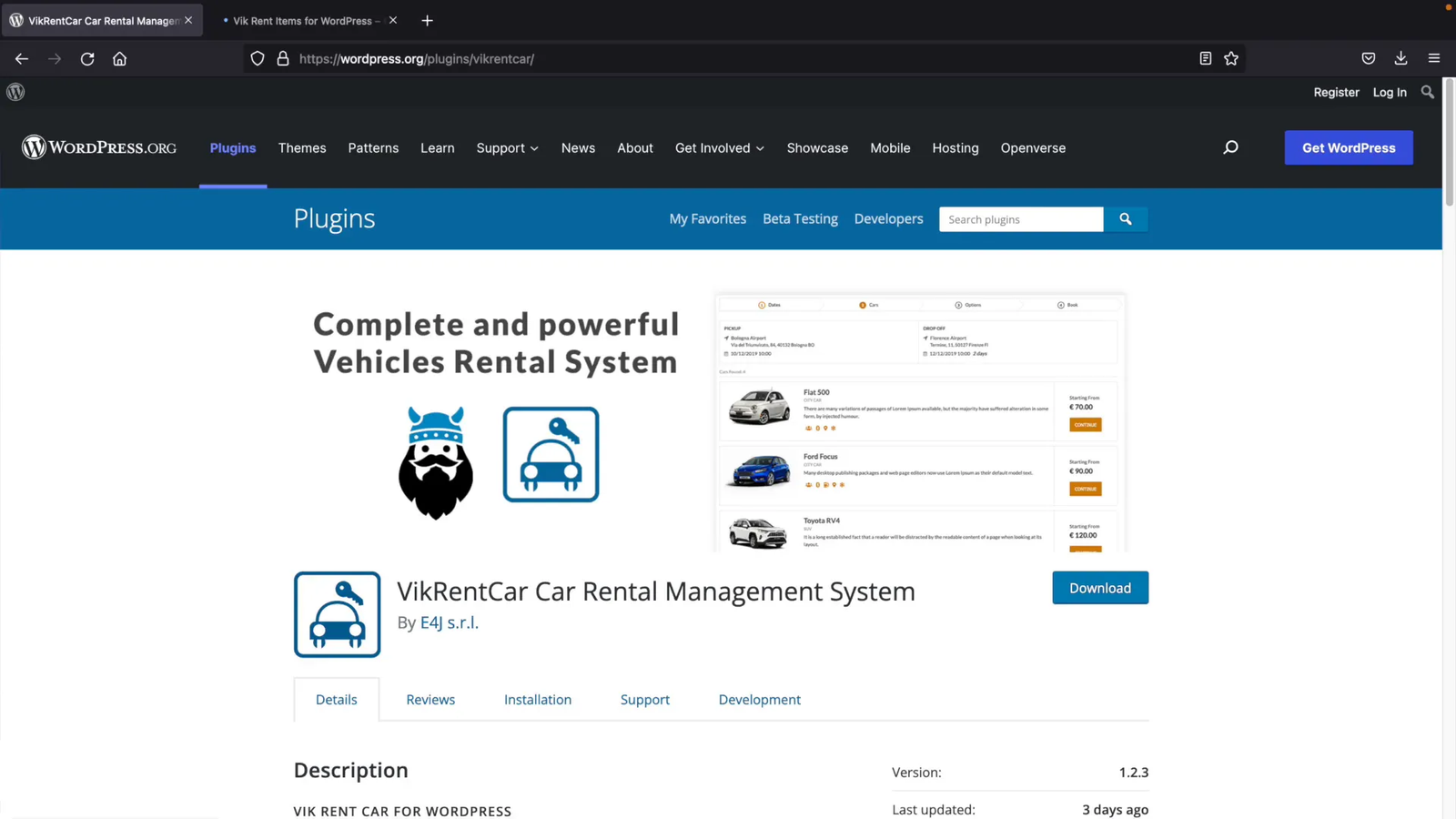
Task: Open About in navigation
Action: click(634, 147)
